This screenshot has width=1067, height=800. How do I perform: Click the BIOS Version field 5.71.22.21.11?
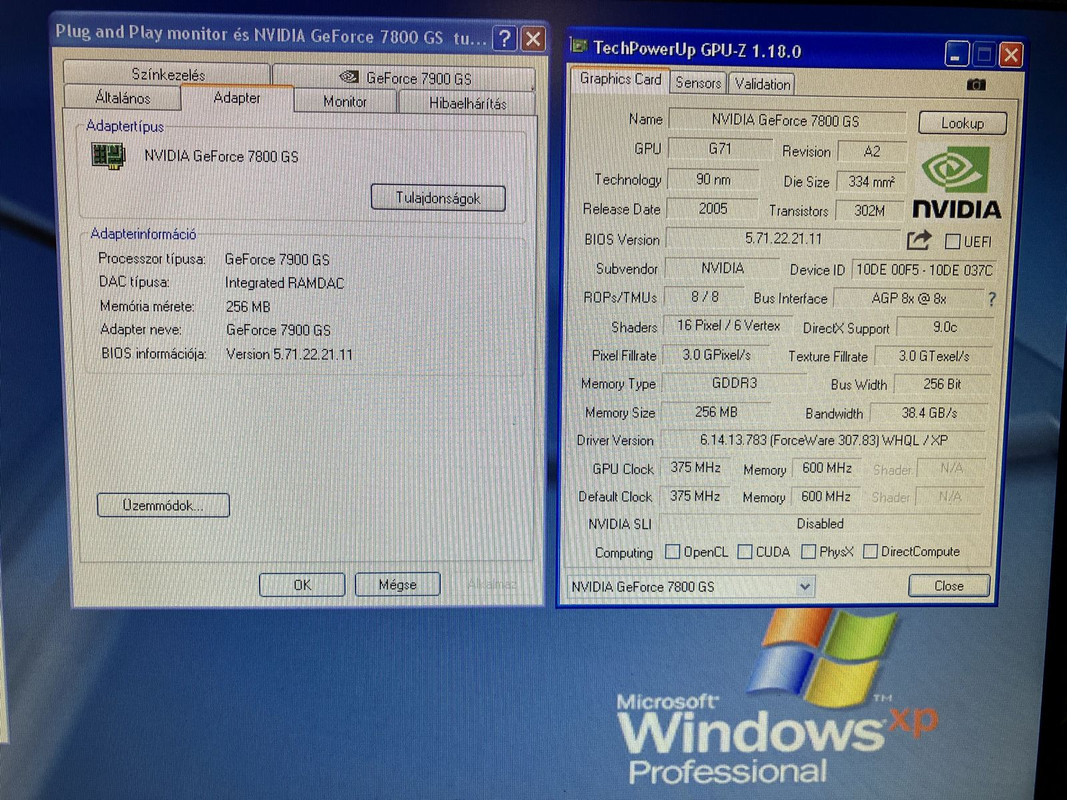pos(783,239)
